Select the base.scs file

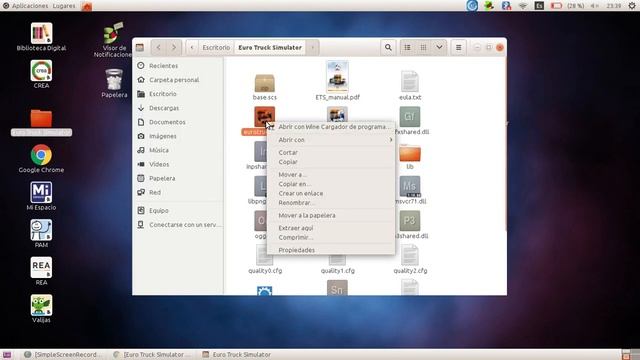(264, 87)
